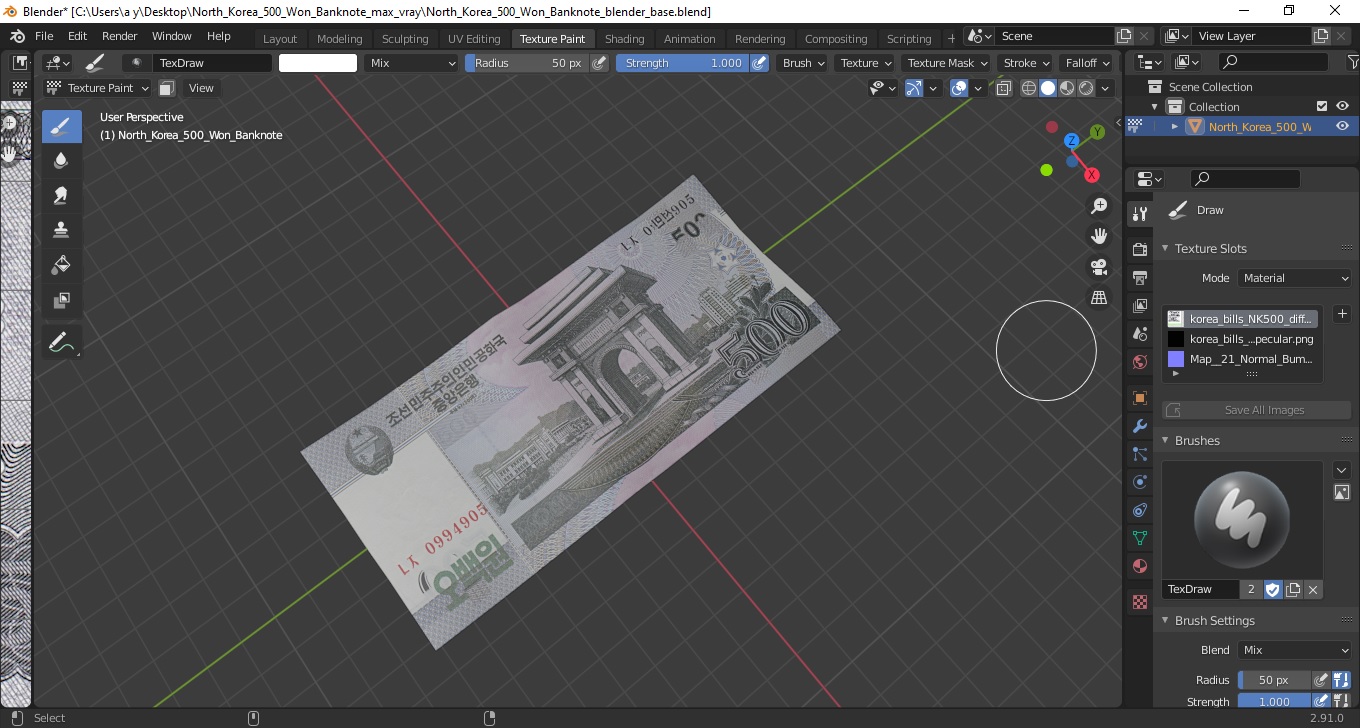Select the Clone stamp tool
Viewport: 1360px width, 728px height.
click(x=61, y=230)
